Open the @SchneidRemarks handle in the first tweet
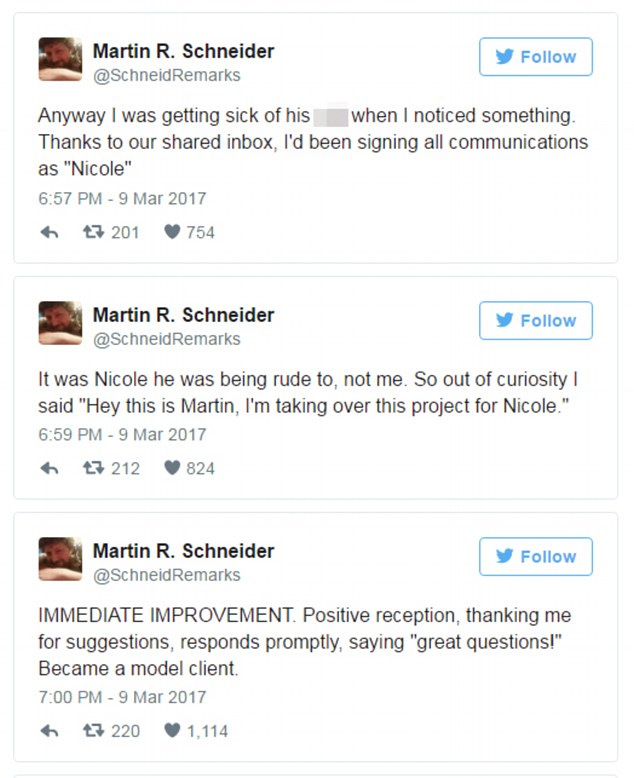Viewport: 634px width, 778px height. (x=166, y=75)
